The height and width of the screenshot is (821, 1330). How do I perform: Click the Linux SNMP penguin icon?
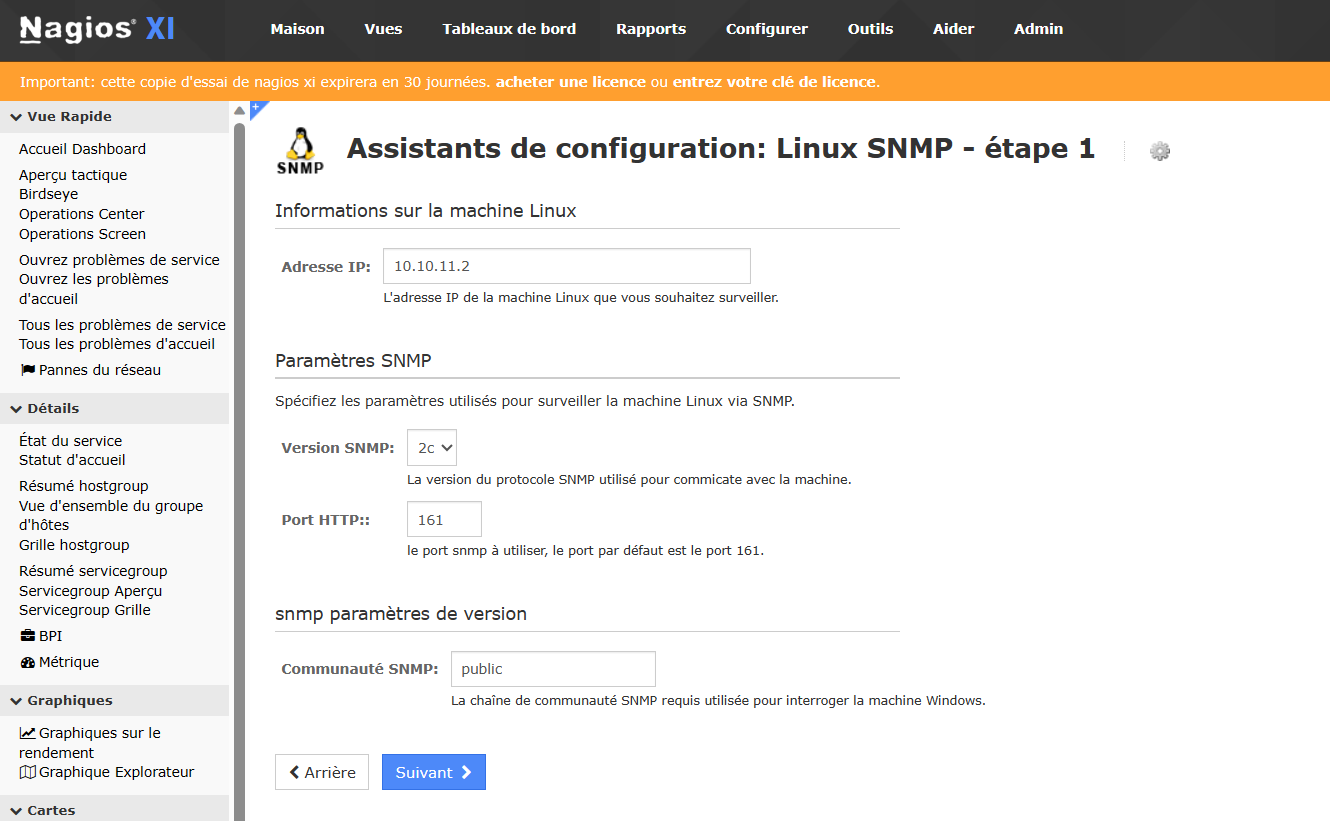click(300, 150)
